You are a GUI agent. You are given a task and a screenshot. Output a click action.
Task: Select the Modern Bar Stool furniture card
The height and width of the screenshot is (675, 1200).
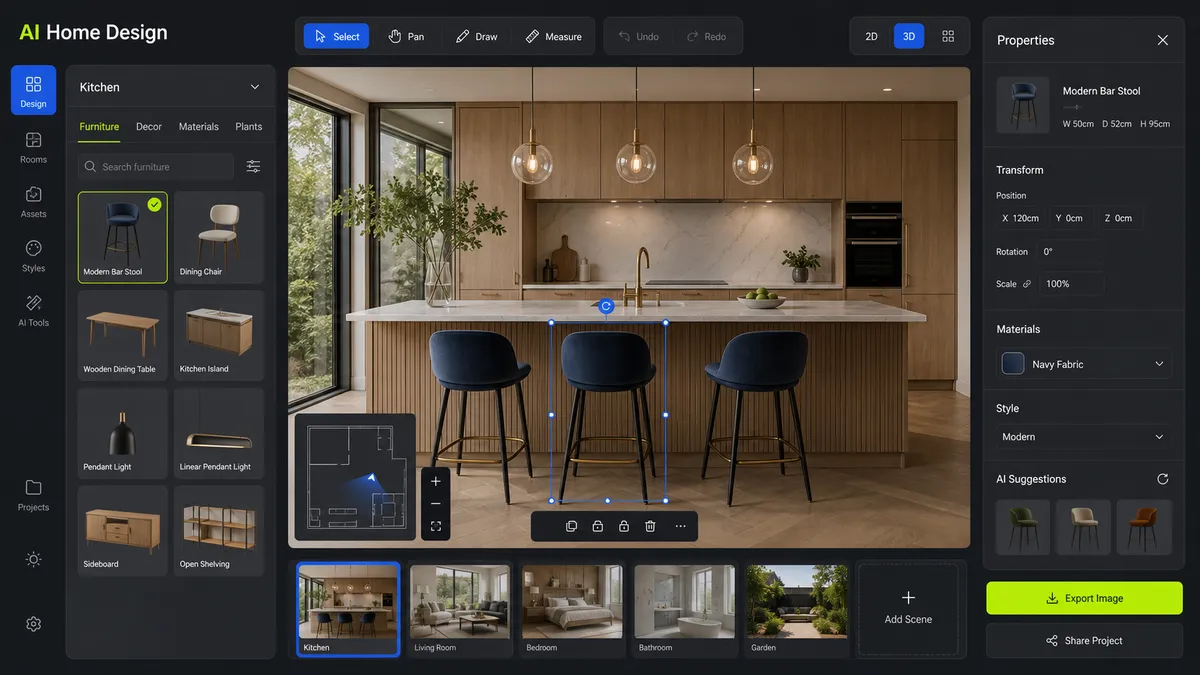[x=123, y=237]
